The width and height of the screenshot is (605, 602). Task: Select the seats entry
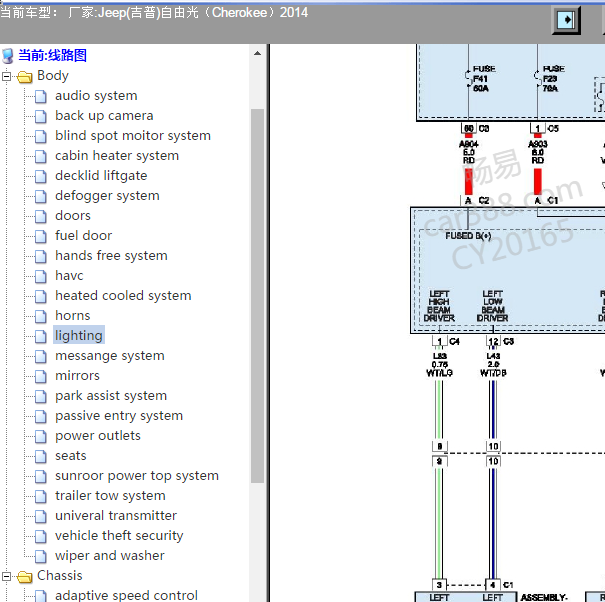pos(71,456)
